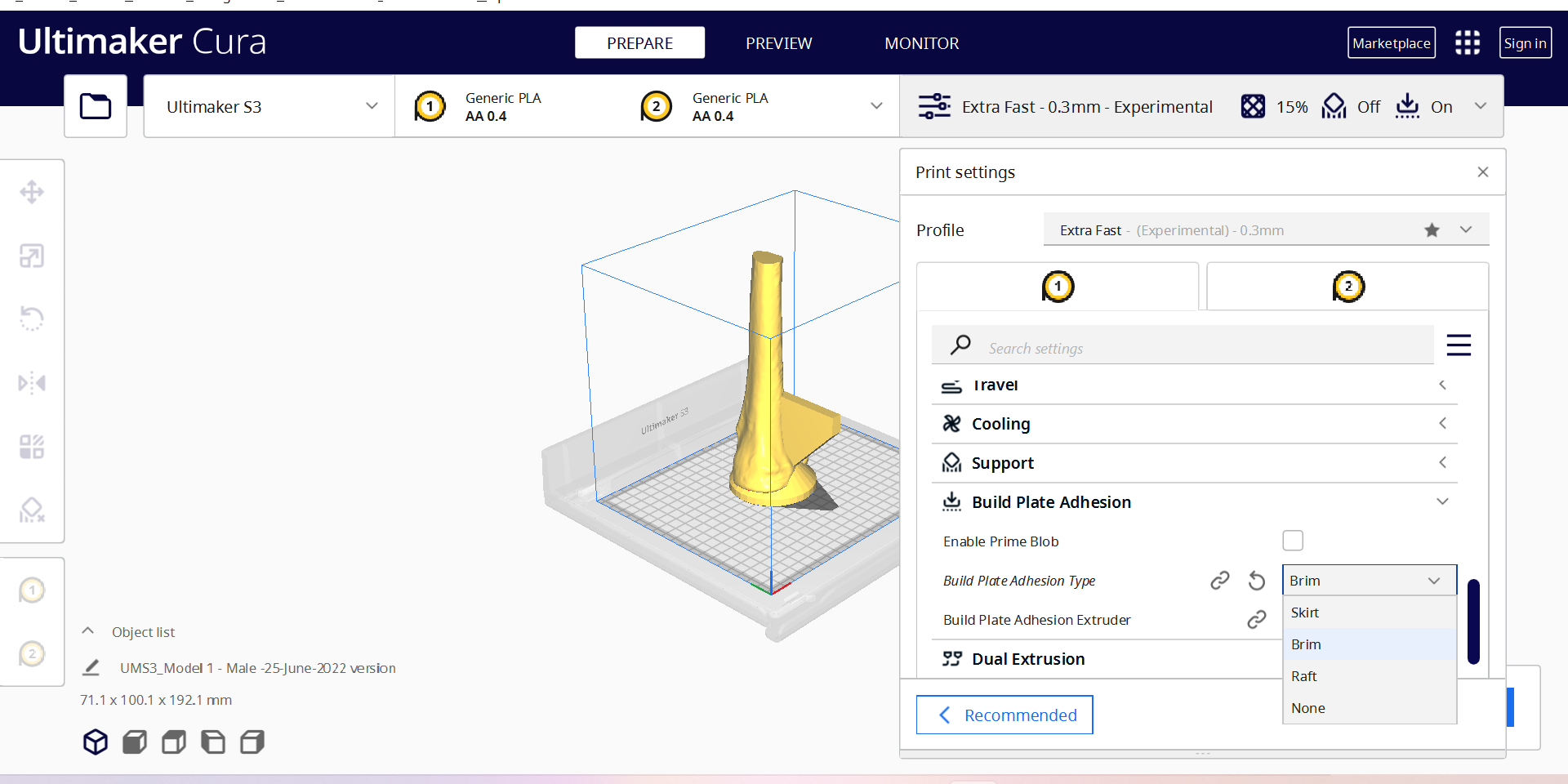1568x784 pixels.
Task: Toggle the Enable Prime Blob checkbox
Action: (1293, 541)
